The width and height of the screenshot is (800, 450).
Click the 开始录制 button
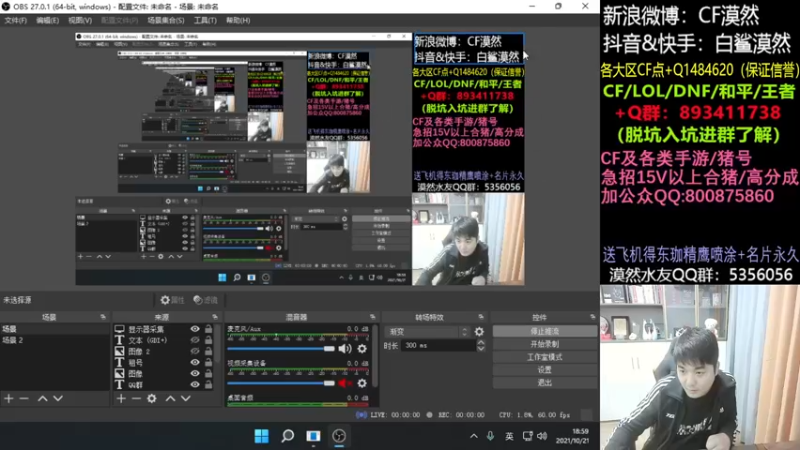[544, 344]
